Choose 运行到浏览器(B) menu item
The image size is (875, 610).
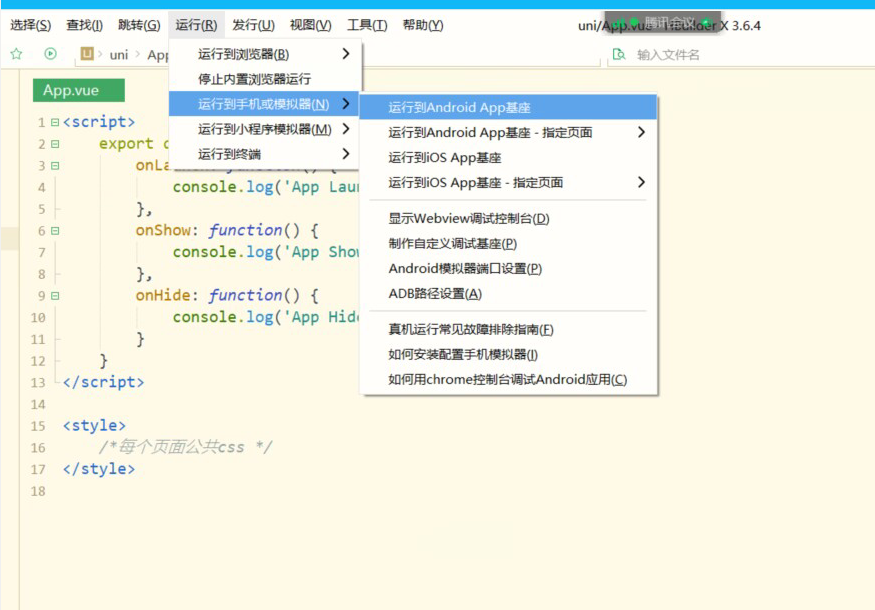tap(266, 54)
